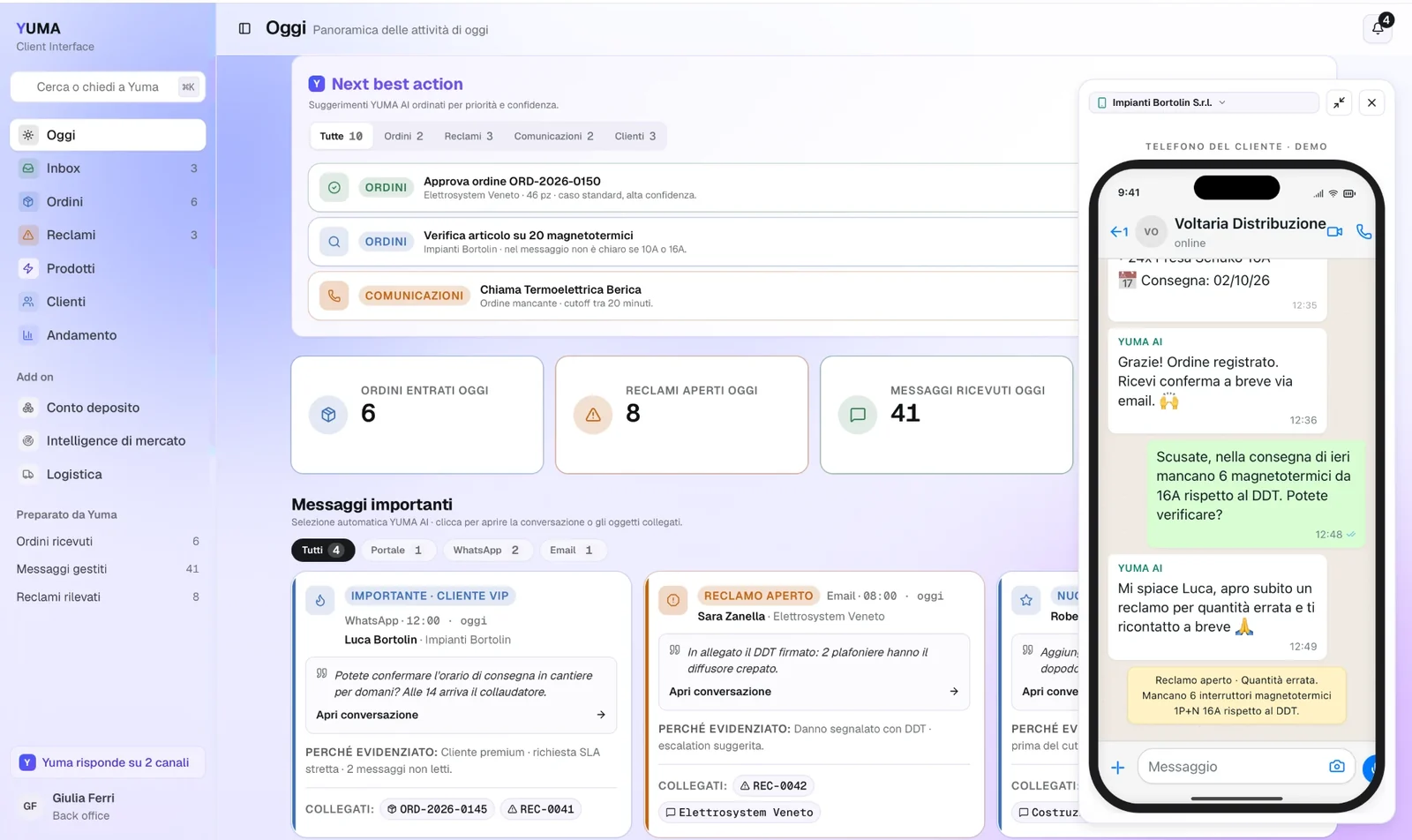1412x840 pixels.
Task: Open Verifica articolo su 20 magnetotermici action
Action: point(693,242)
